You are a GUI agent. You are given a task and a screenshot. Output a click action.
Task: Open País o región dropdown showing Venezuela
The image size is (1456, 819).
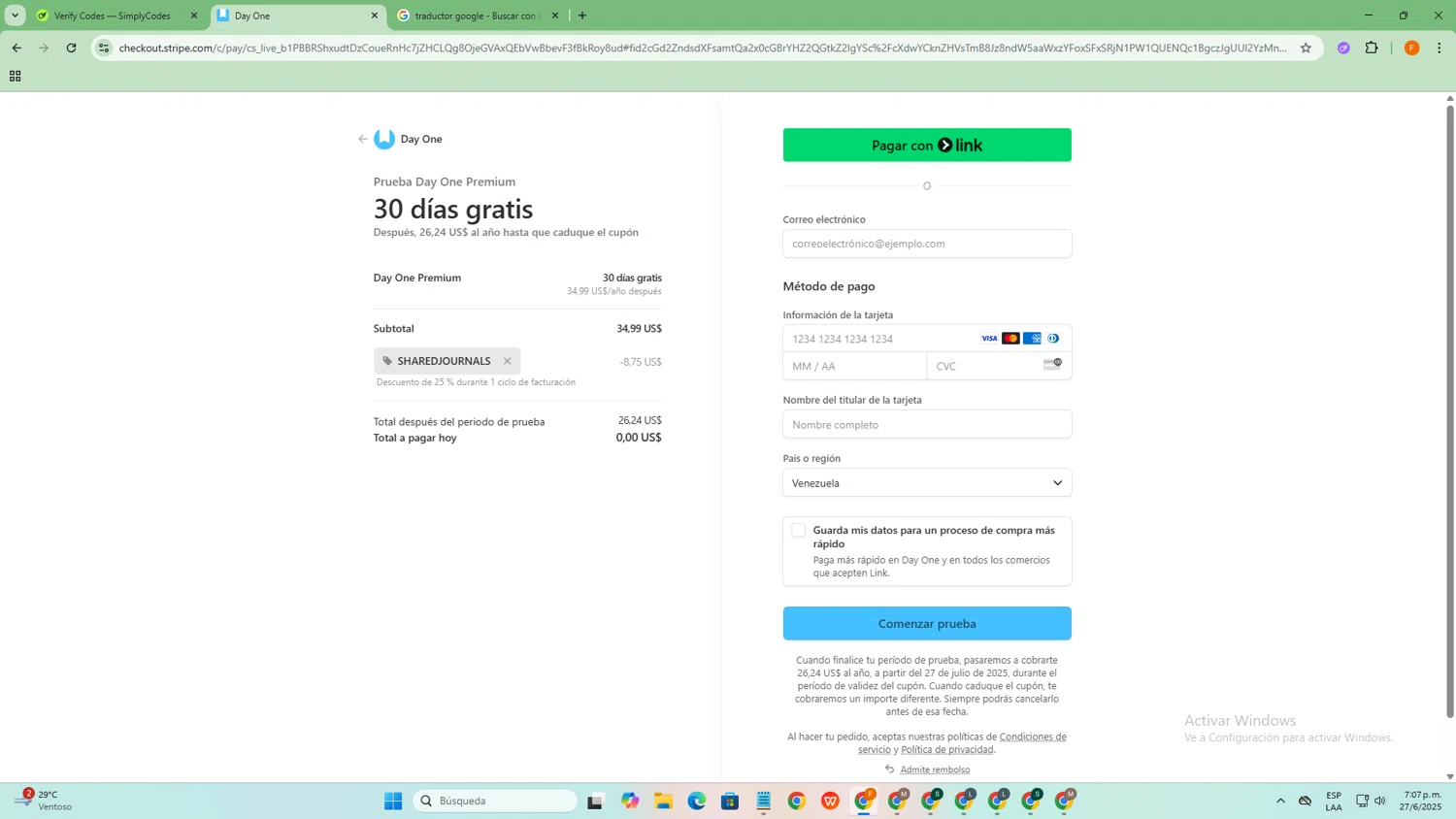coord(927,482)
